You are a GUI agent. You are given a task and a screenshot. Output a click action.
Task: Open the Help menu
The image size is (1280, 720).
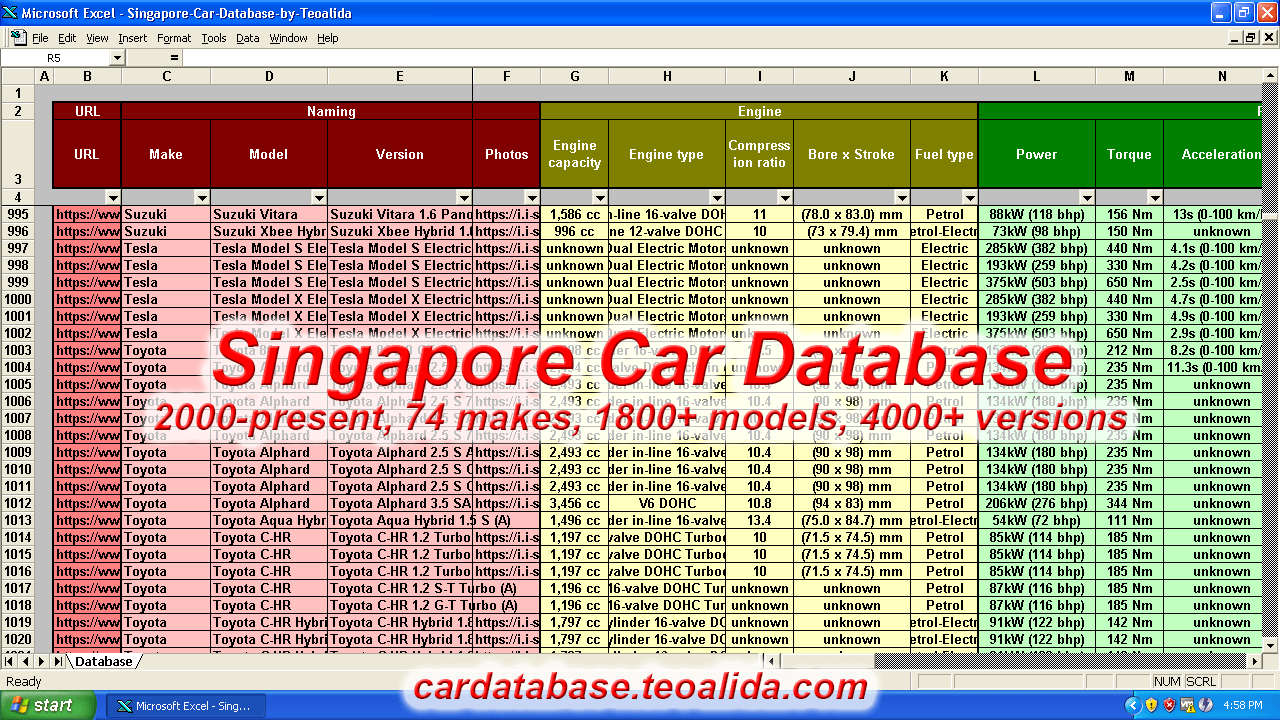(x=328, y=38)
